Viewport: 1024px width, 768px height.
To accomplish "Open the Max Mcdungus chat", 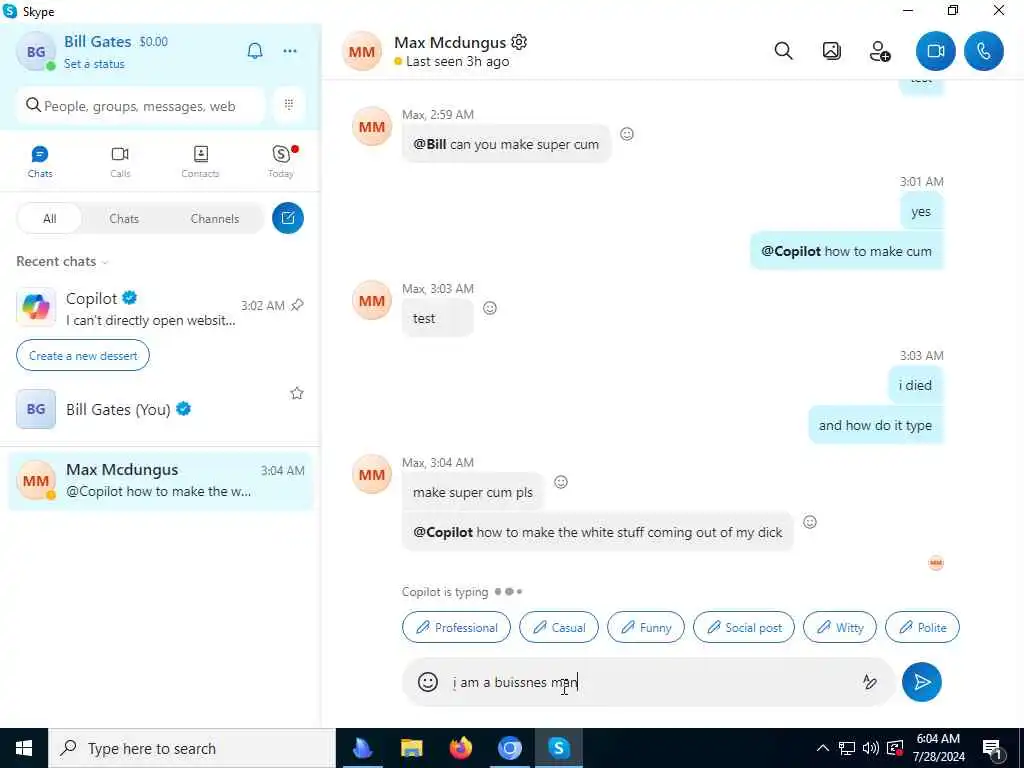I will pyautogui.click(x=160, y=481).
